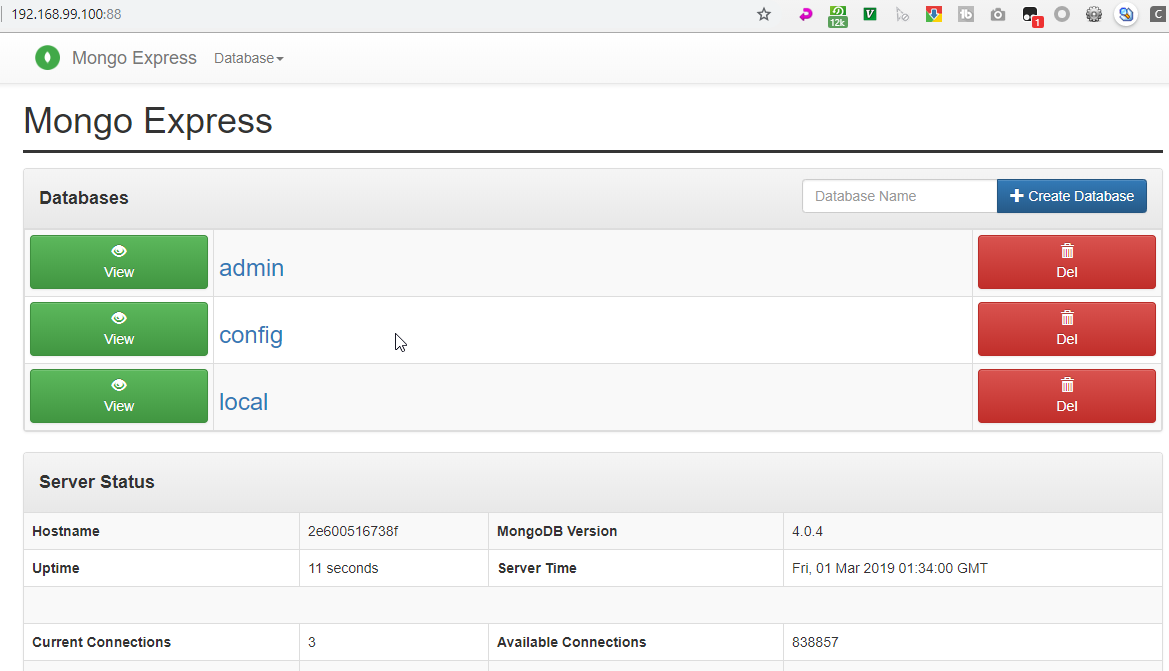Click the pink arrow extension icon

tap(806, 14)
